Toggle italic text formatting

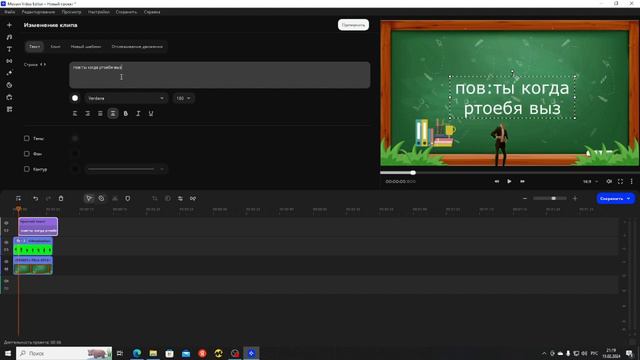pos(138,113)
